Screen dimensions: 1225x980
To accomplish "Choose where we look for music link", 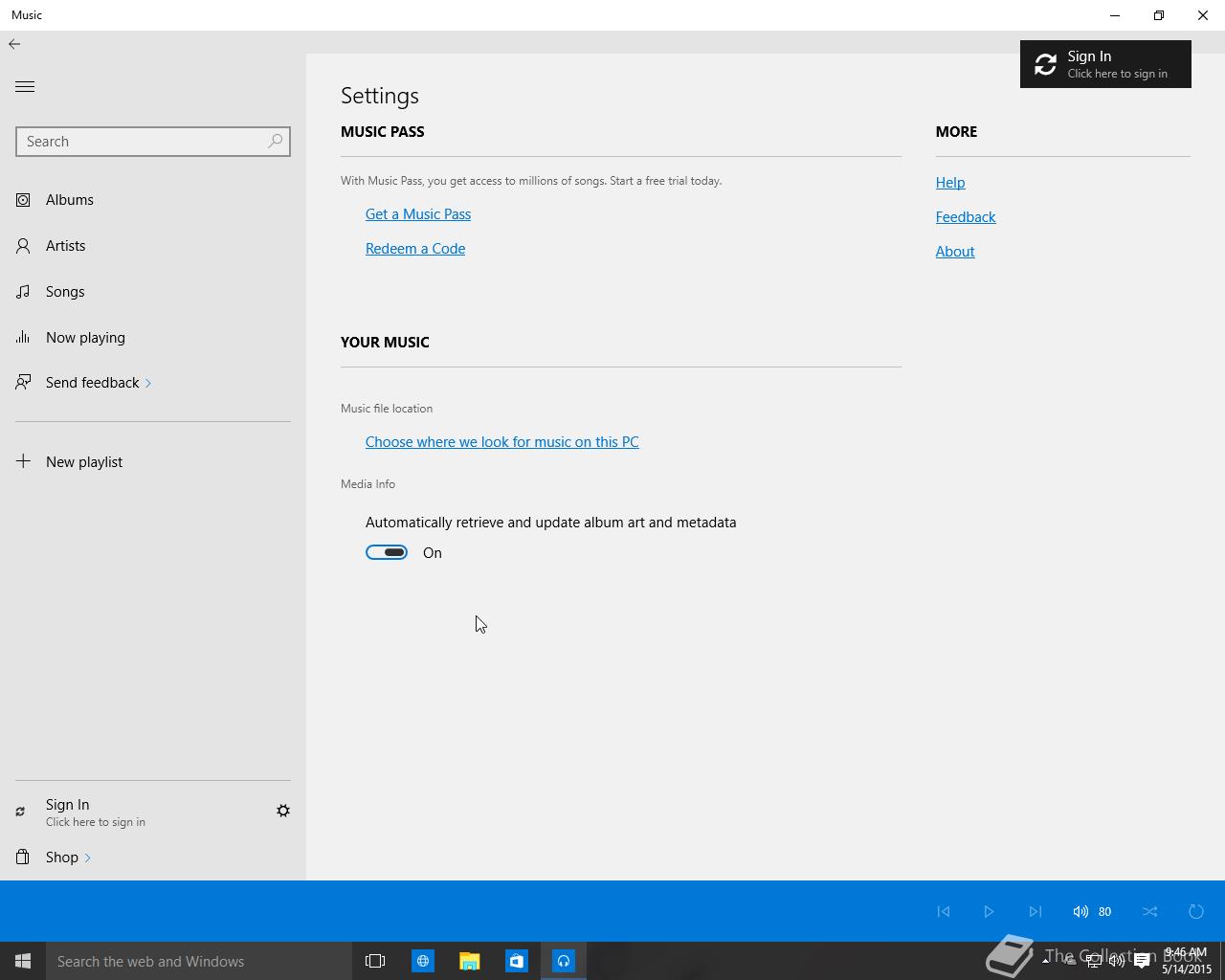I will coord(501,441).
